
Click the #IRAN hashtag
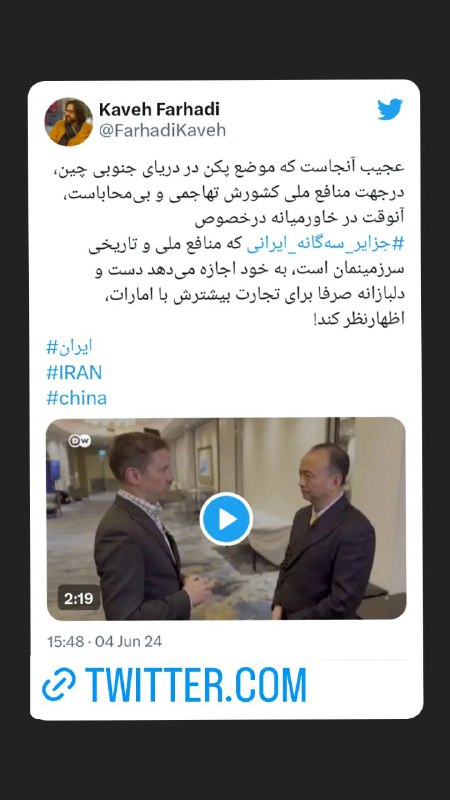pos(74,372)
